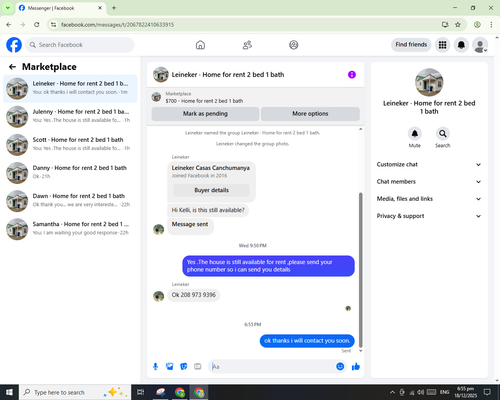Expand Privacy & support section
Image resolution: width=500 pixels, height=400 pixels.
(429, 216)
